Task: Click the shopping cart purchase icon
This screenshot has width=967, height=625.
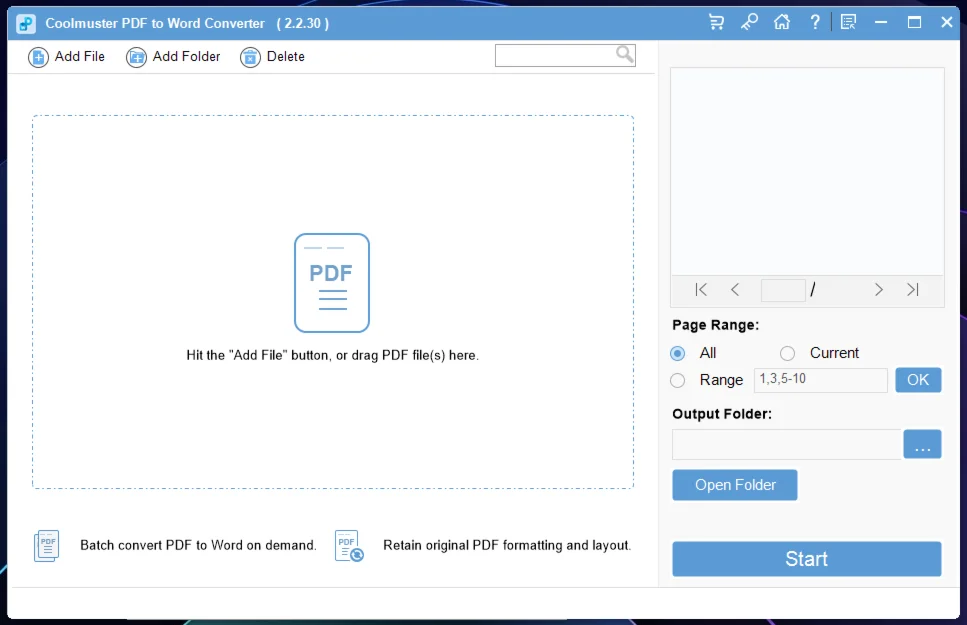Action: click(716, 22)
